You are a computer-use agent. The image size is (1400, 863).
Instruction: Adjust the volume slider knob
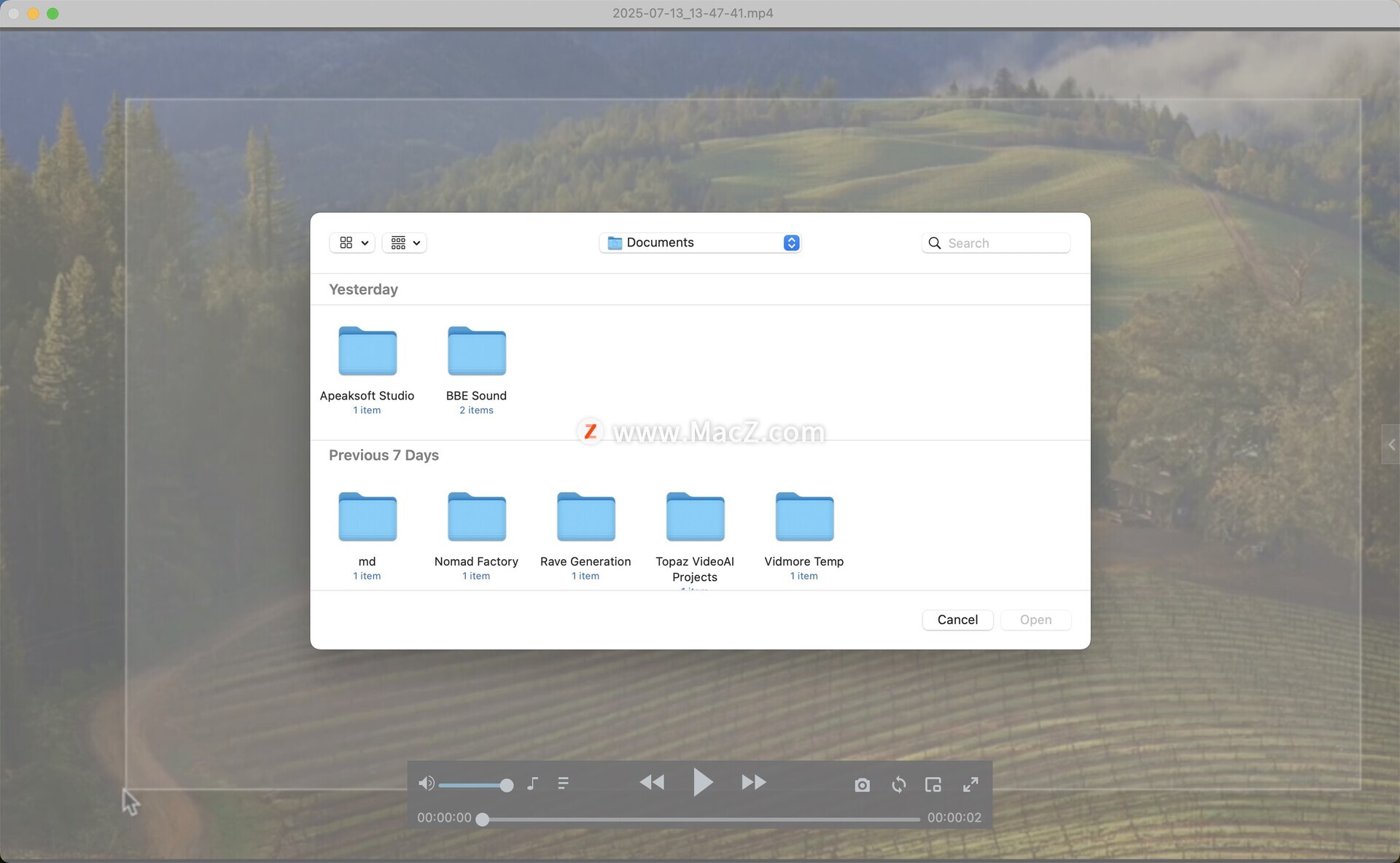(x=507, y=785)
